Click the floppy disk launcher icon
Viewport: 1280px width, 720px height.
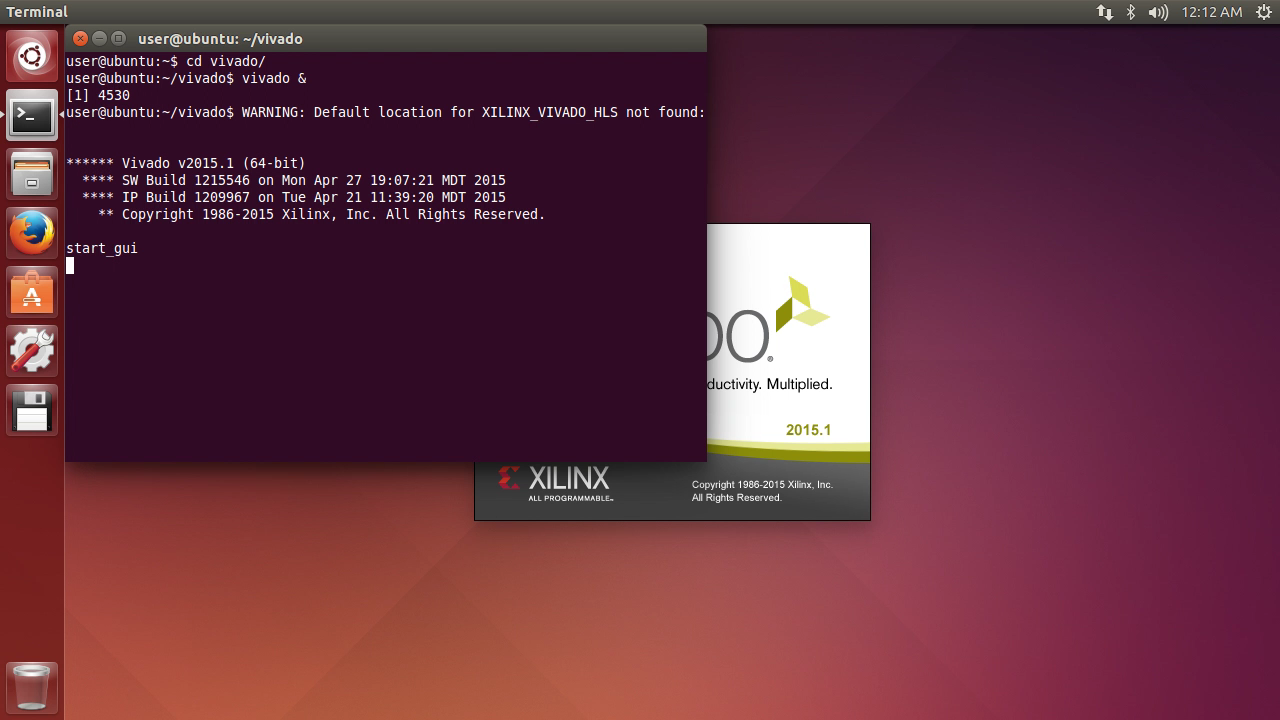click(x=31, y=410)
